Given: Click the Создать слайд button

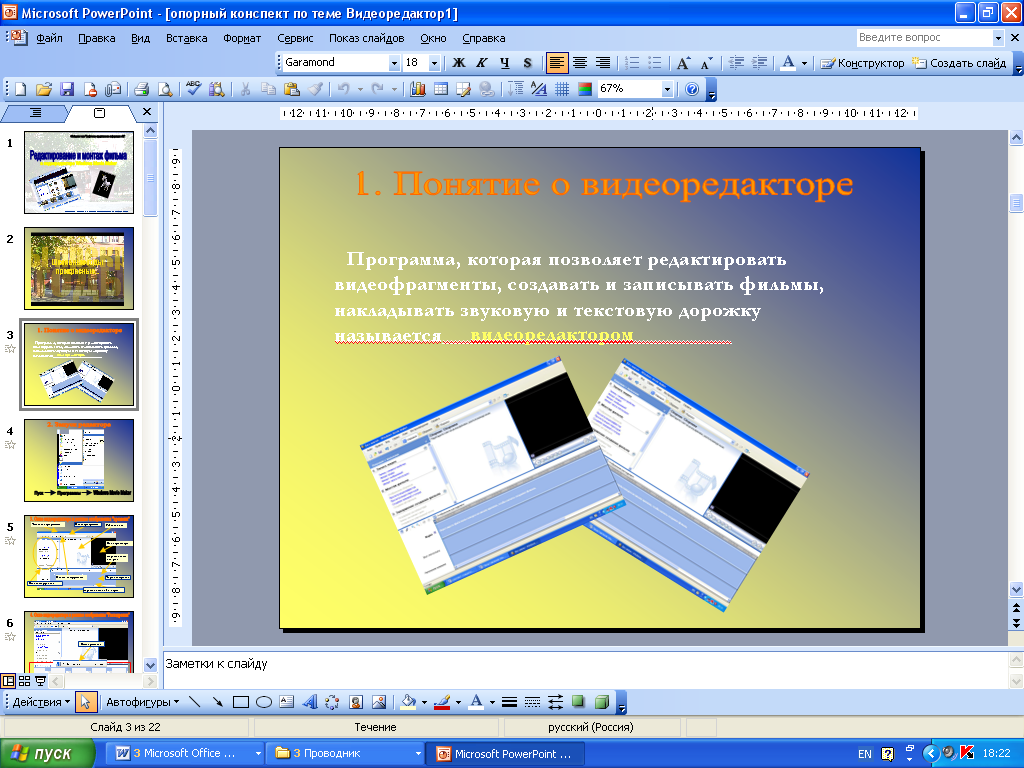Looking at the screenshot, I should tap(959, 63).
